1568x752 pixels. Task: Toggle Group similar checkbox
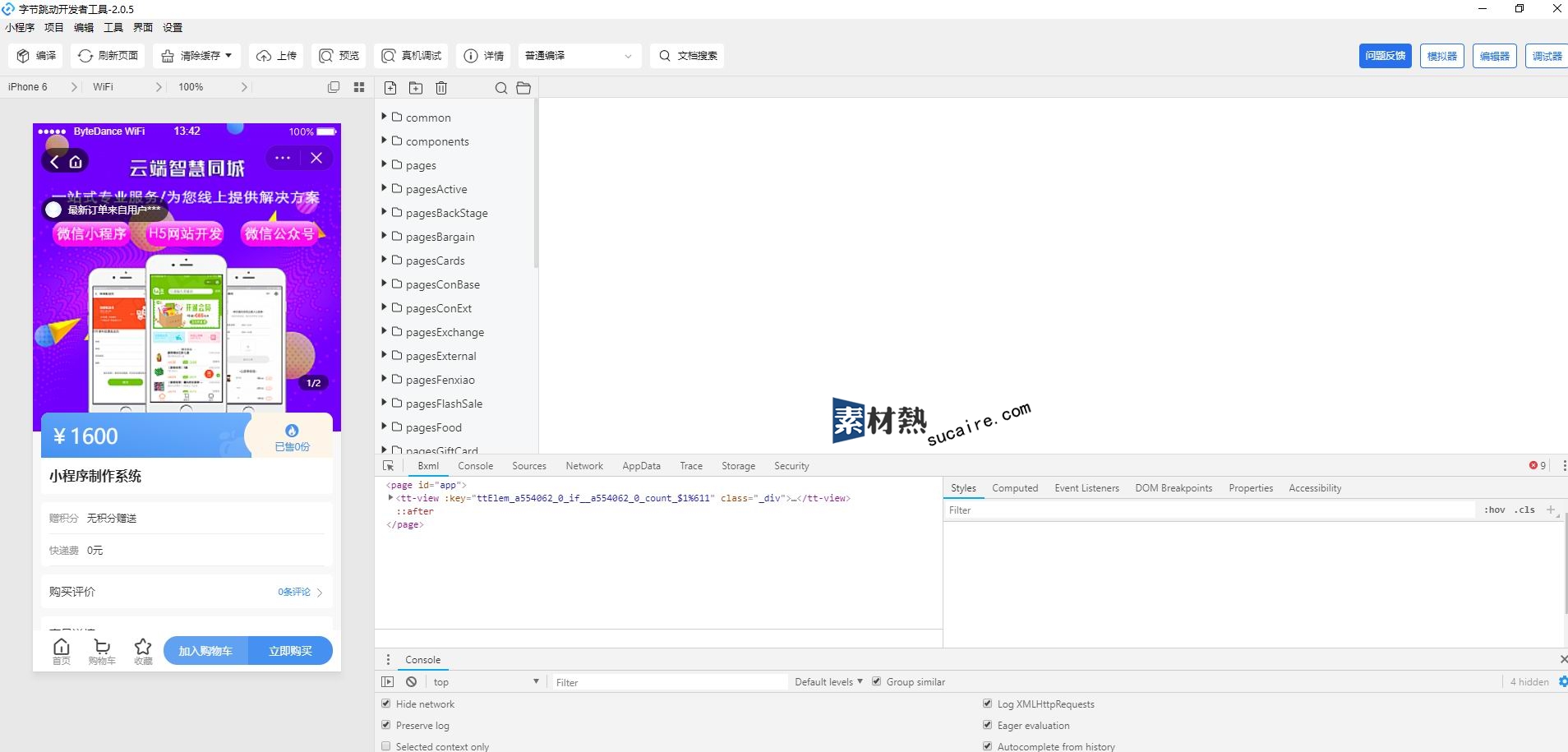tap(876, 681)
